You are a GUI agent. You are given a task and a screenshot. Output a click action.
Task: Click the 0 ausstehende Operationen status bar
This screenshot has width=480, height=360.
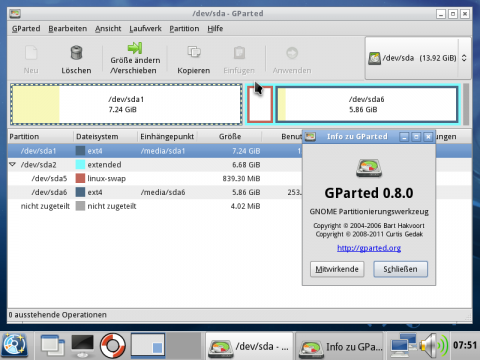[x=240, y=315]
